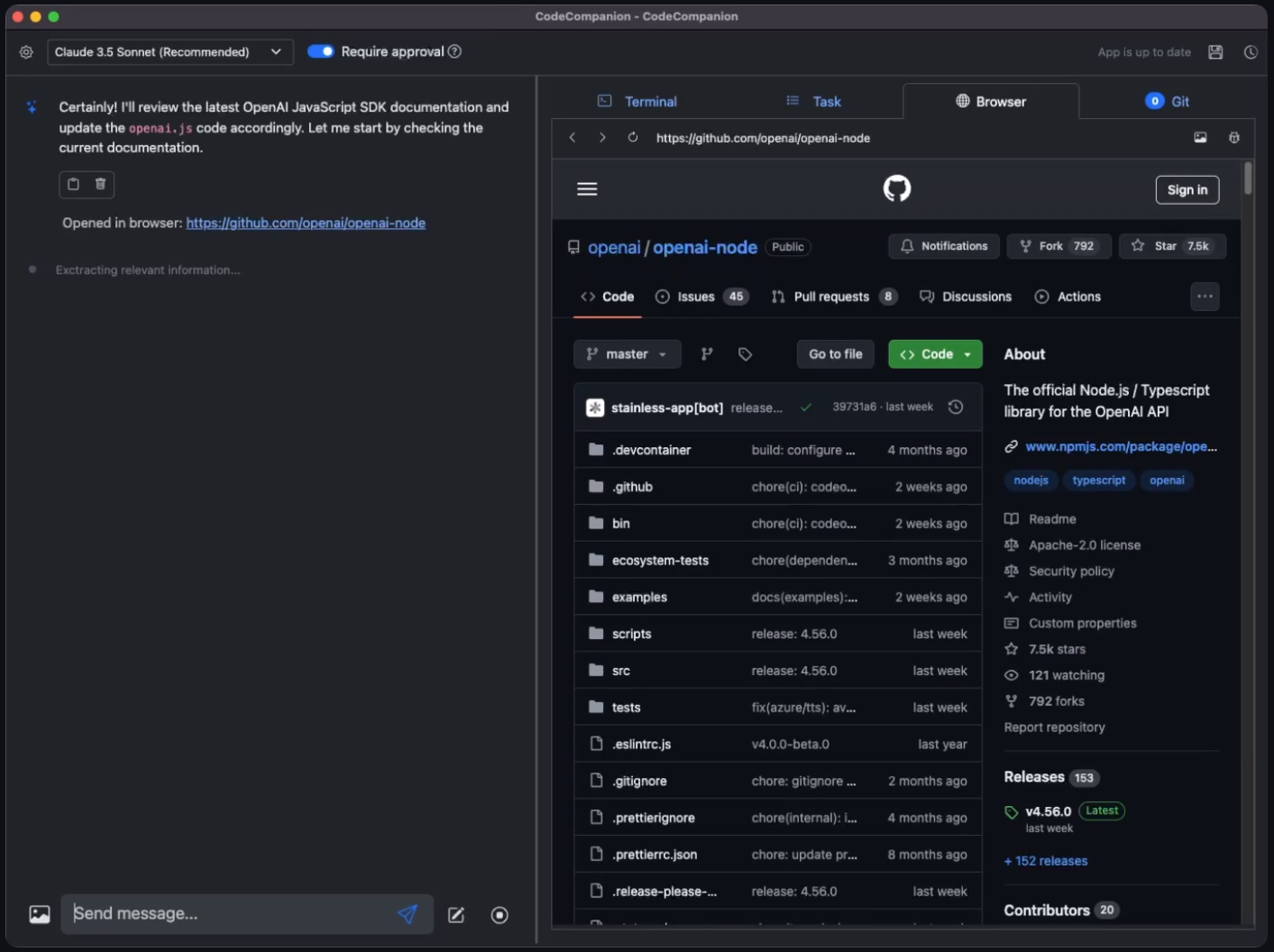View branches icon

tap(707, 354)
